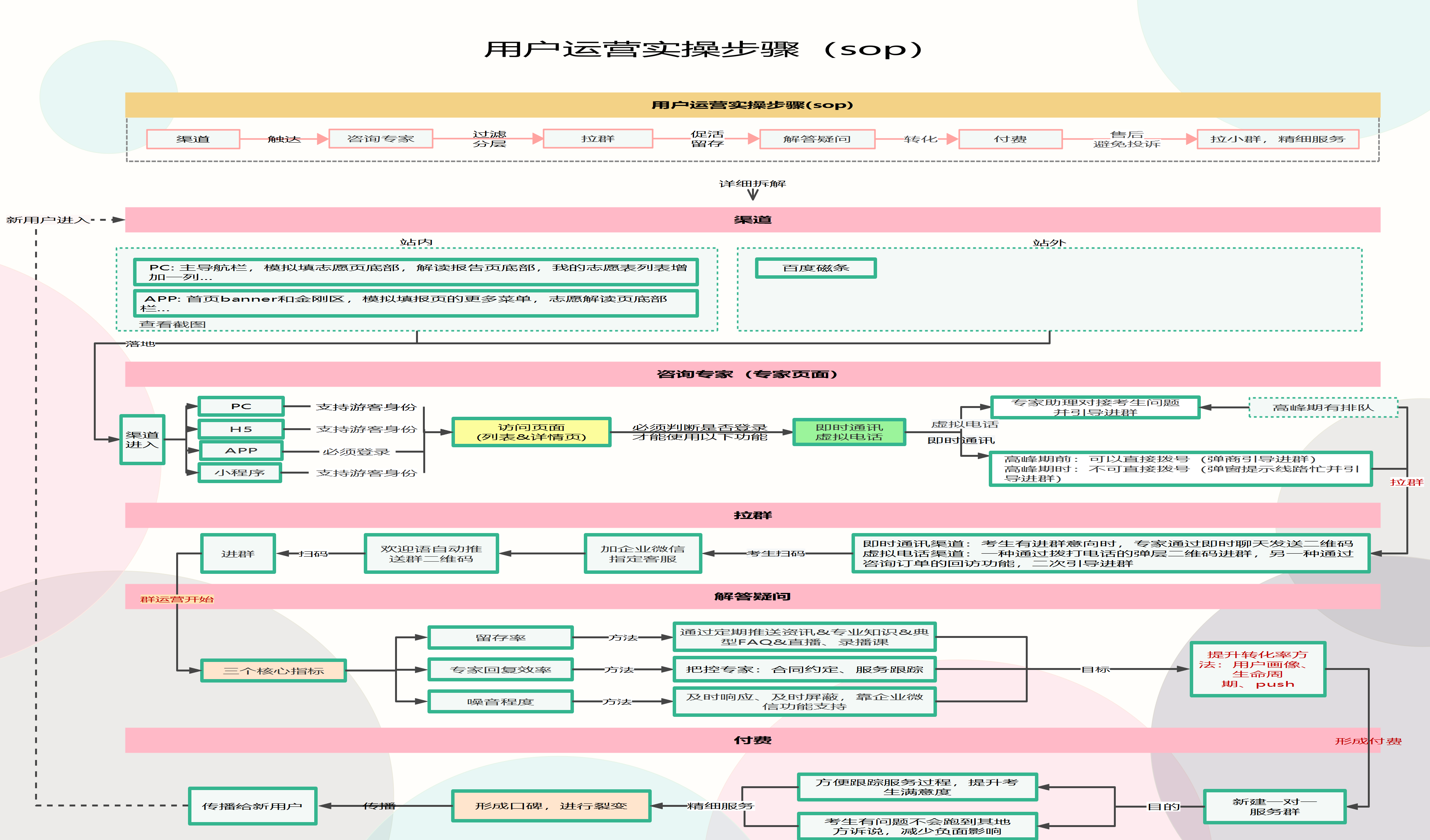
Task: Select the 新建一对一服务群 box
Action: (x=1274, y=806)
